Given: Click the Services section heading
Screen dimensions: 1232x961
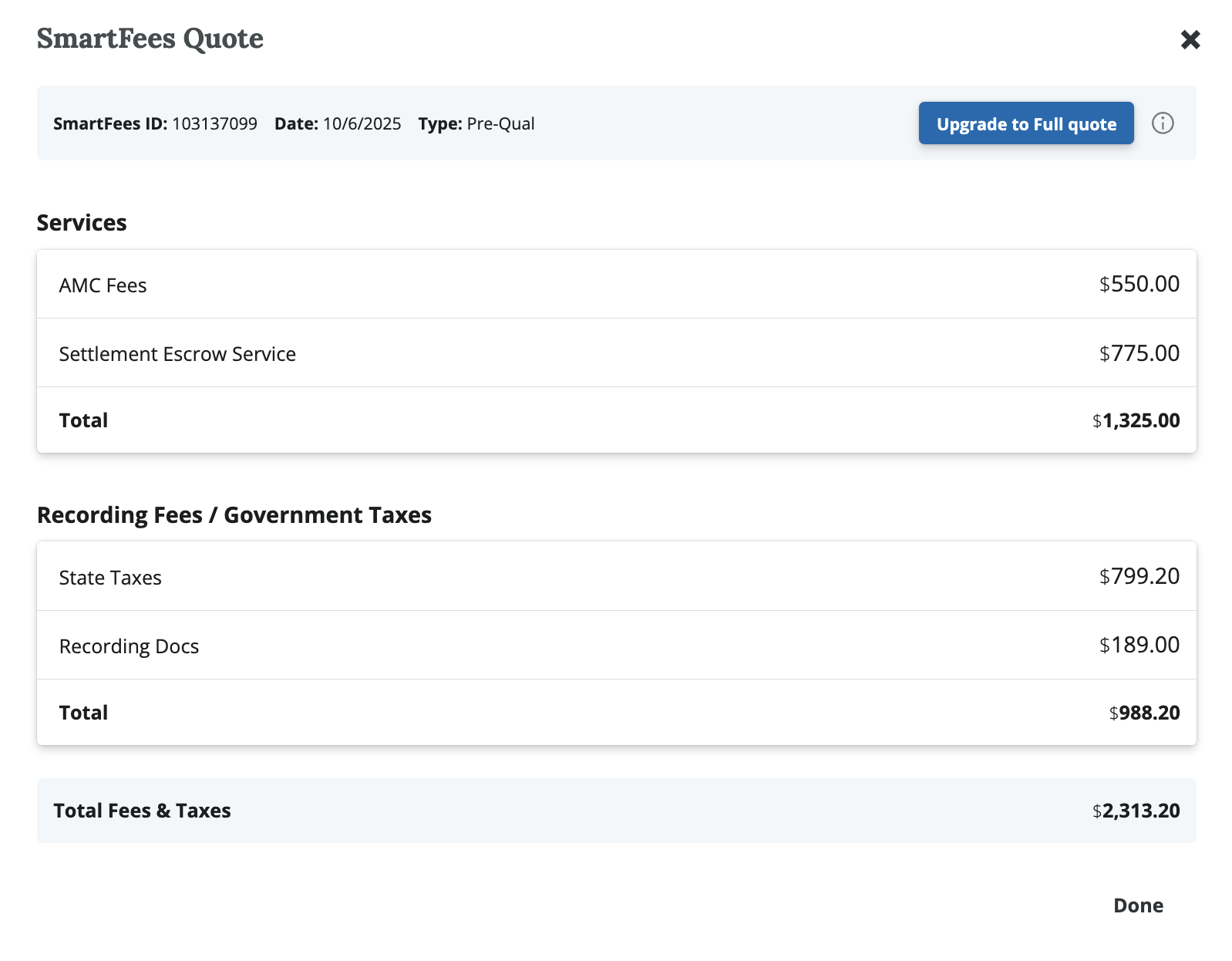Looking at the screenshot, I should click(82, 223).
